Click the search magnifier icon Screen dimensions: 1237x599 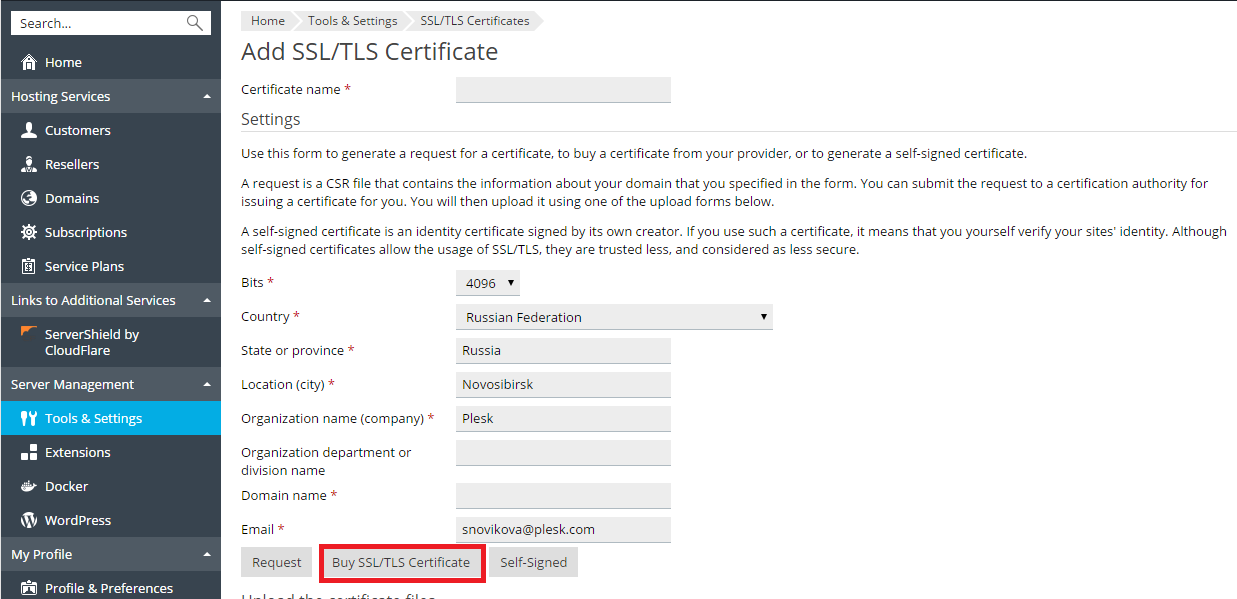194,23
